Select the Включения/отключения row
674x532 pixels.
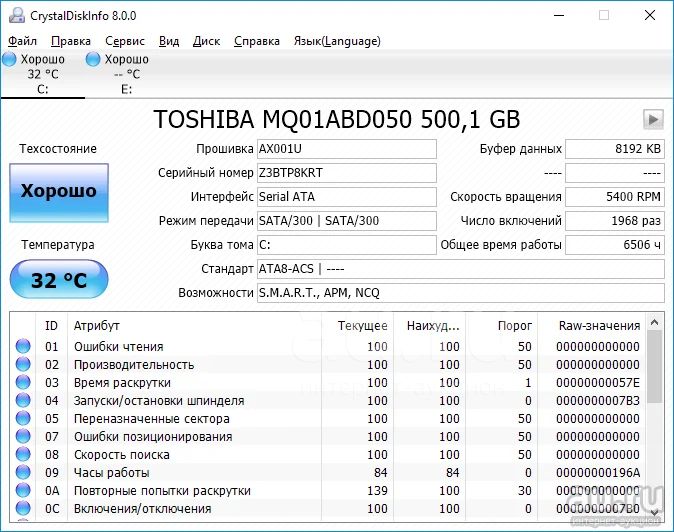(x=328, y=509)
